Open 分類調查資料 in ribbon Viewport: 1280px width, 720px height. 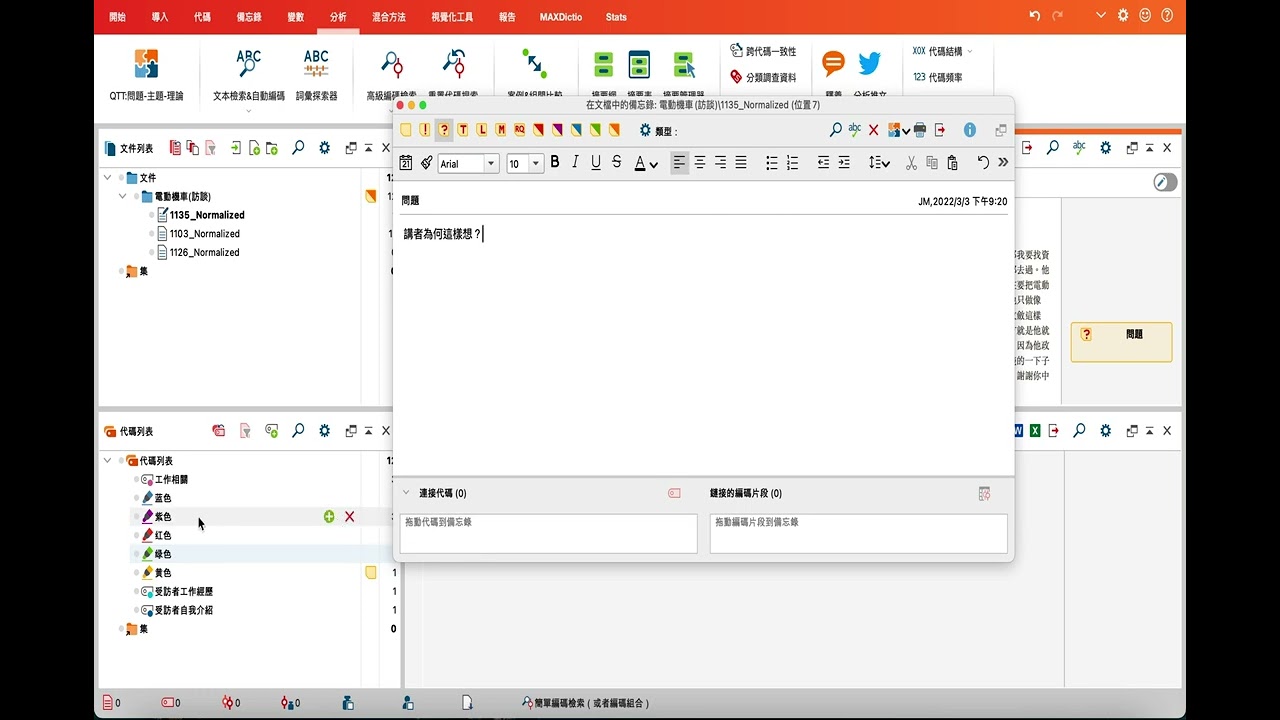click(x=764, y=77)
